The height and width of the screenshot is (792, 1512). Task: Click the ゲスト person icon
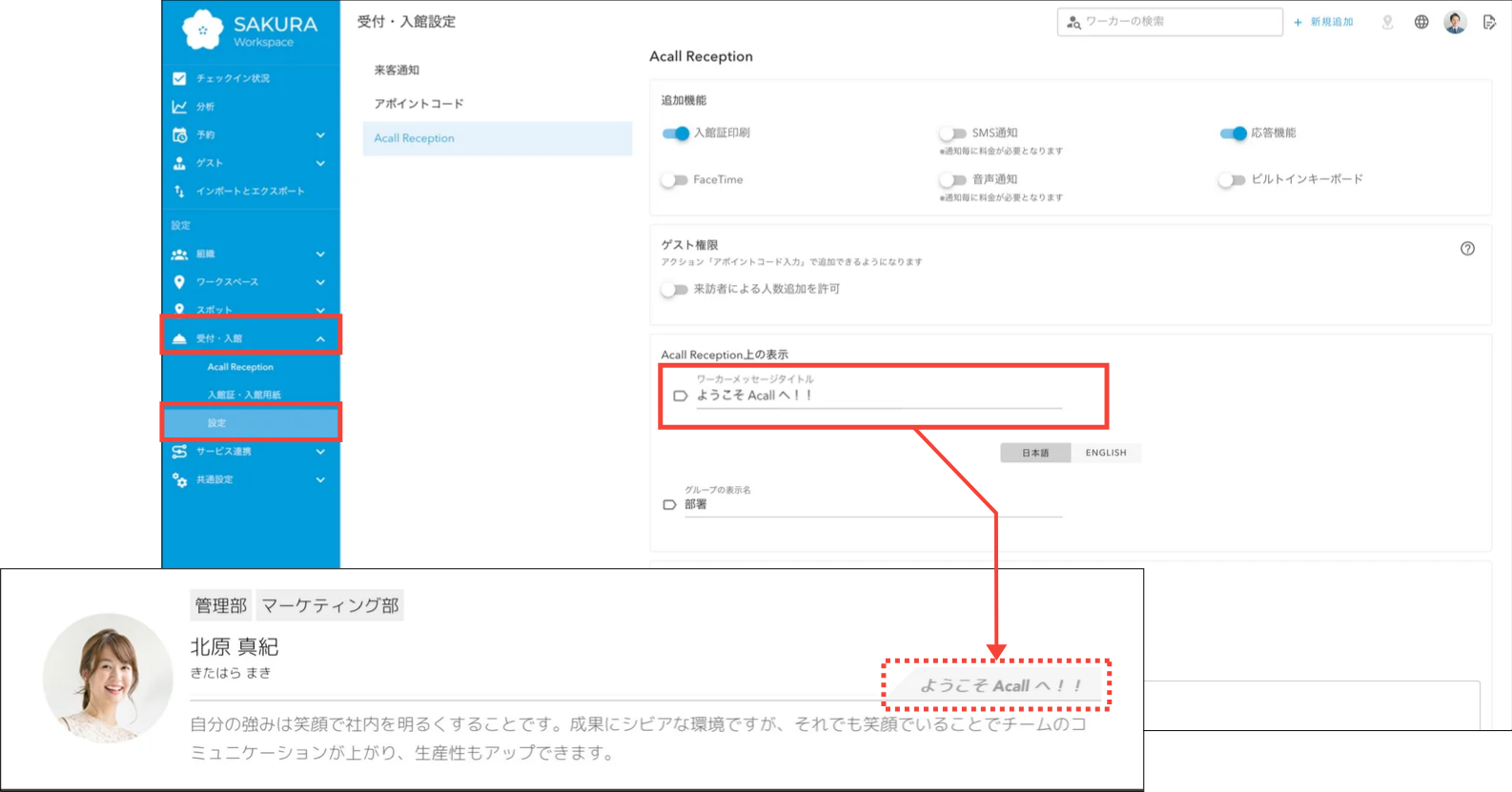point(179,163)
